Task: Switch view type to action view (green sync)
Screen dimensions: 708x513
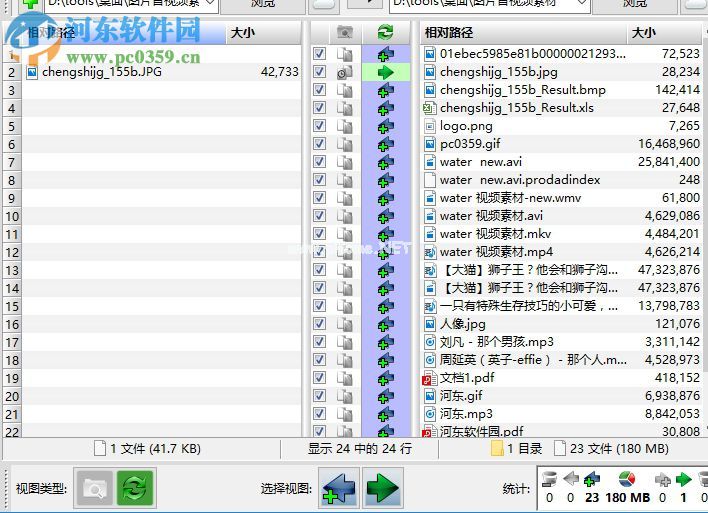Action: (135, 488)
